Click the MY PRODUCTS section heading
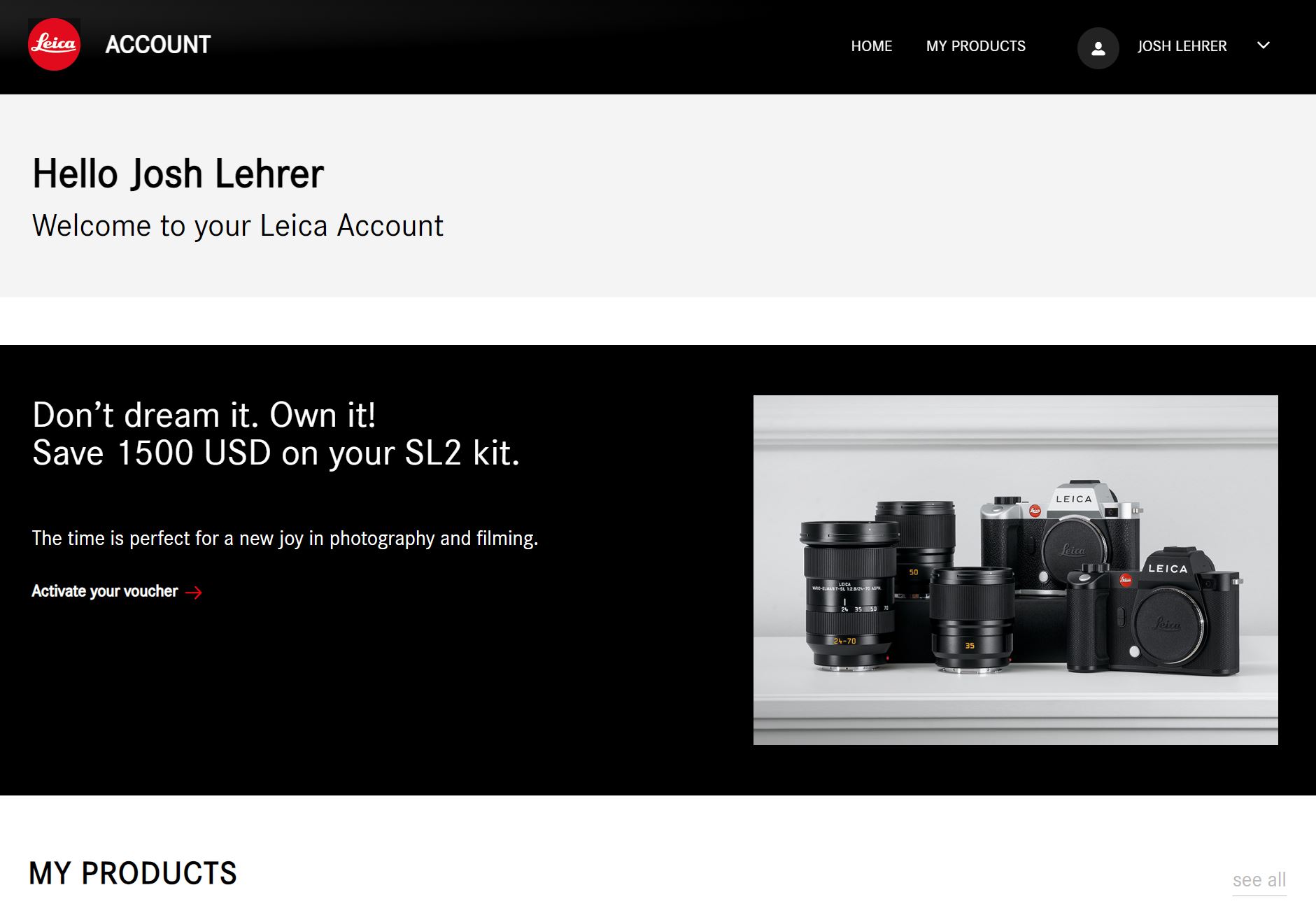 [x=133, y=874]
